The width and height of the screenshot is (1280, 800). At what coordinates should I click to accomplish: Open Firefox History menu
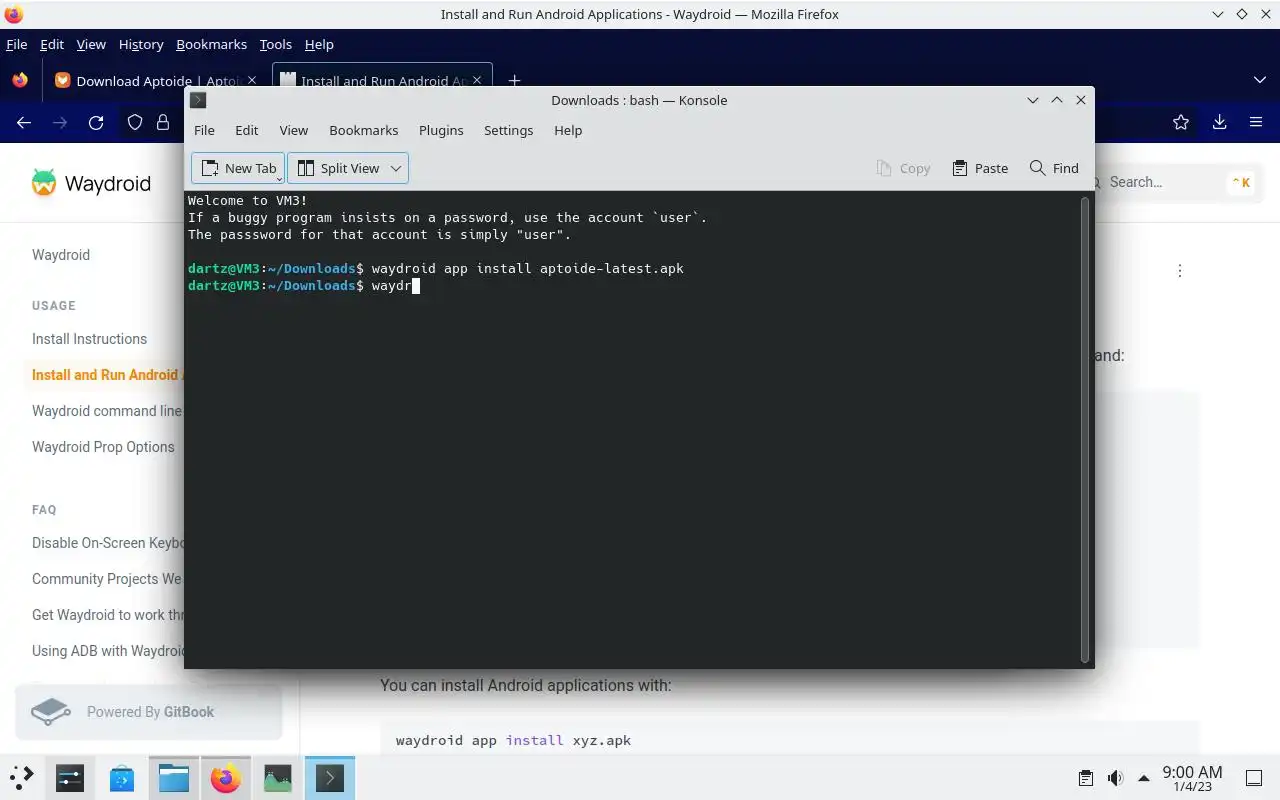[141, 44]
